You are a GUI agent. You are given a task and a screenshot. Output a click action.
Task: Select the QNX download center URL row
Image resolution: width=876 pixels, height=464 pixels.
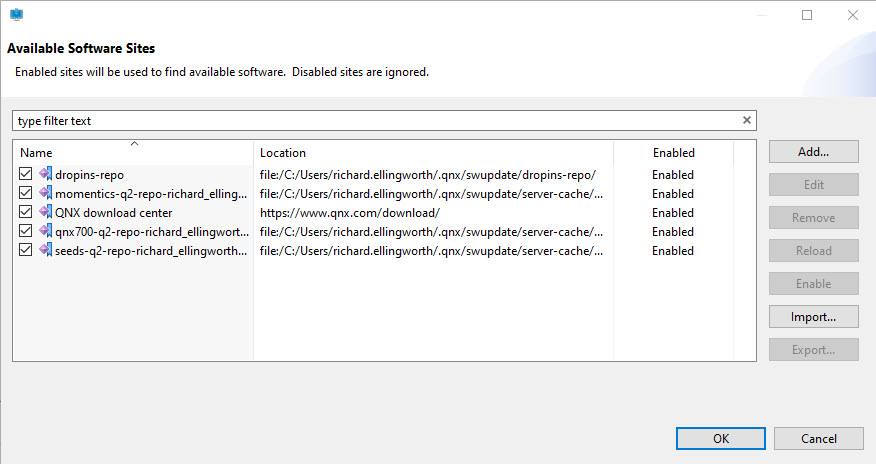(350, 213)
